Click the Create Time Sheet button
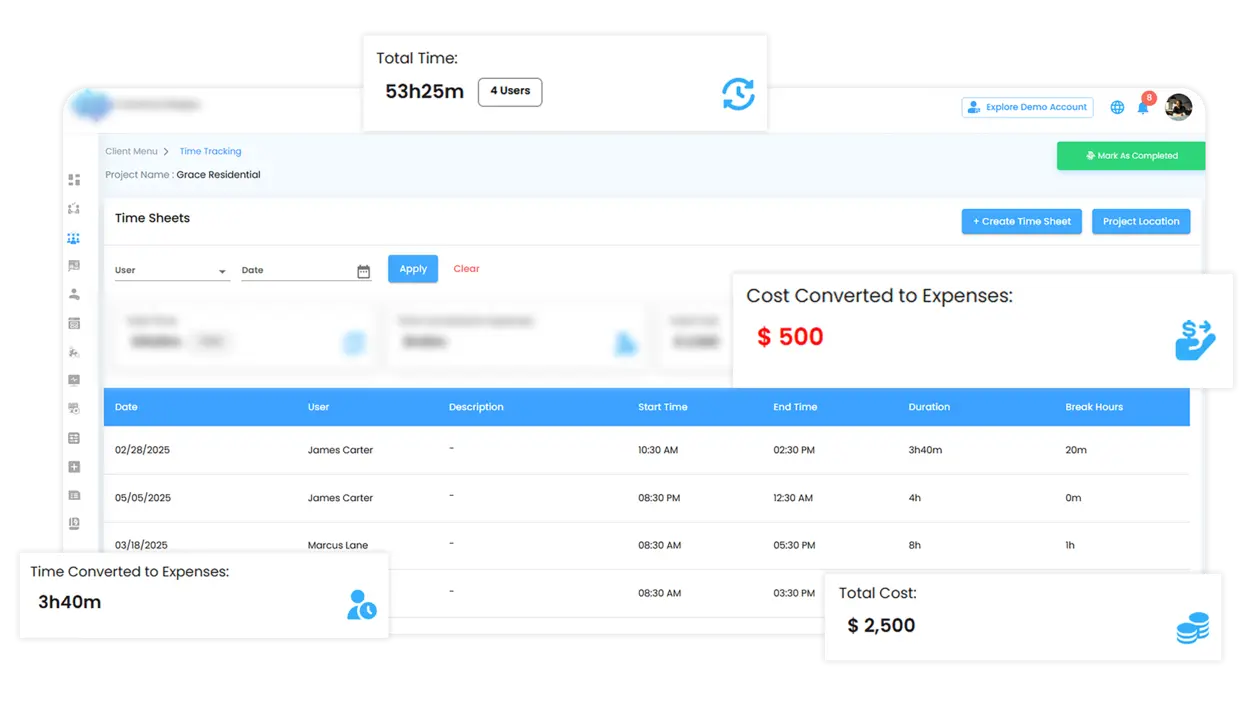1260x709 pixels. (1021, 222)
